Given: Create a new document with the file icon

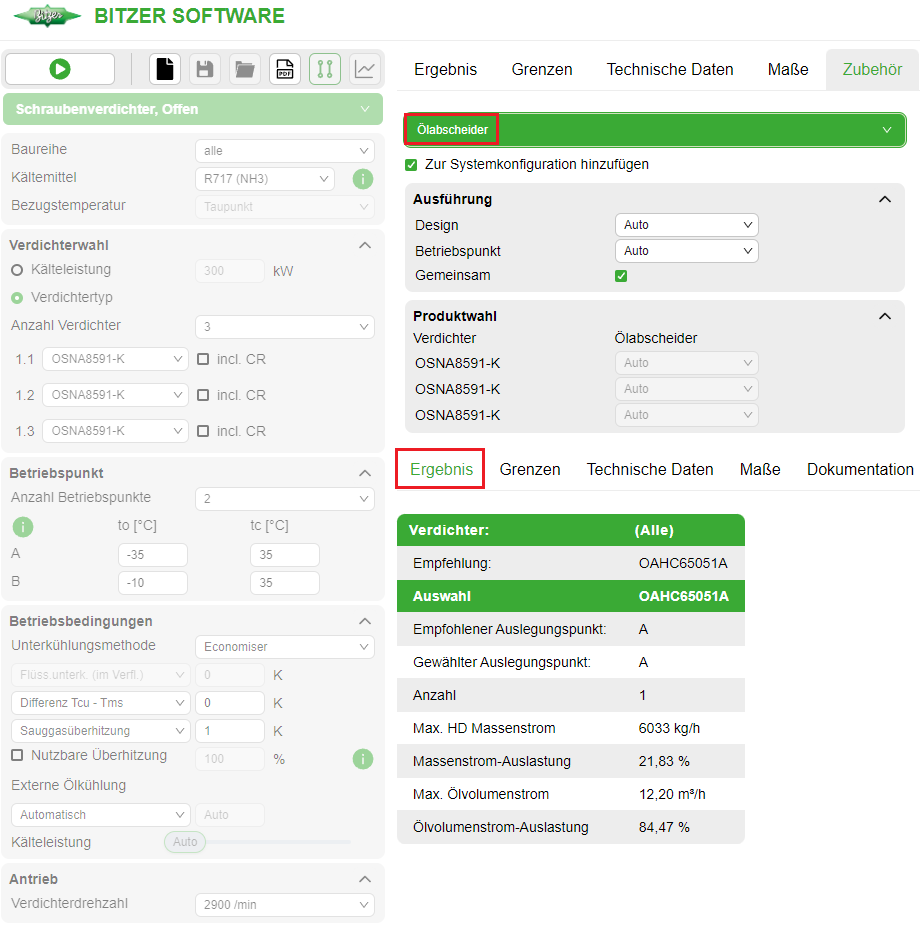Looking at the screenshot, I should click(x=165, y=69).
